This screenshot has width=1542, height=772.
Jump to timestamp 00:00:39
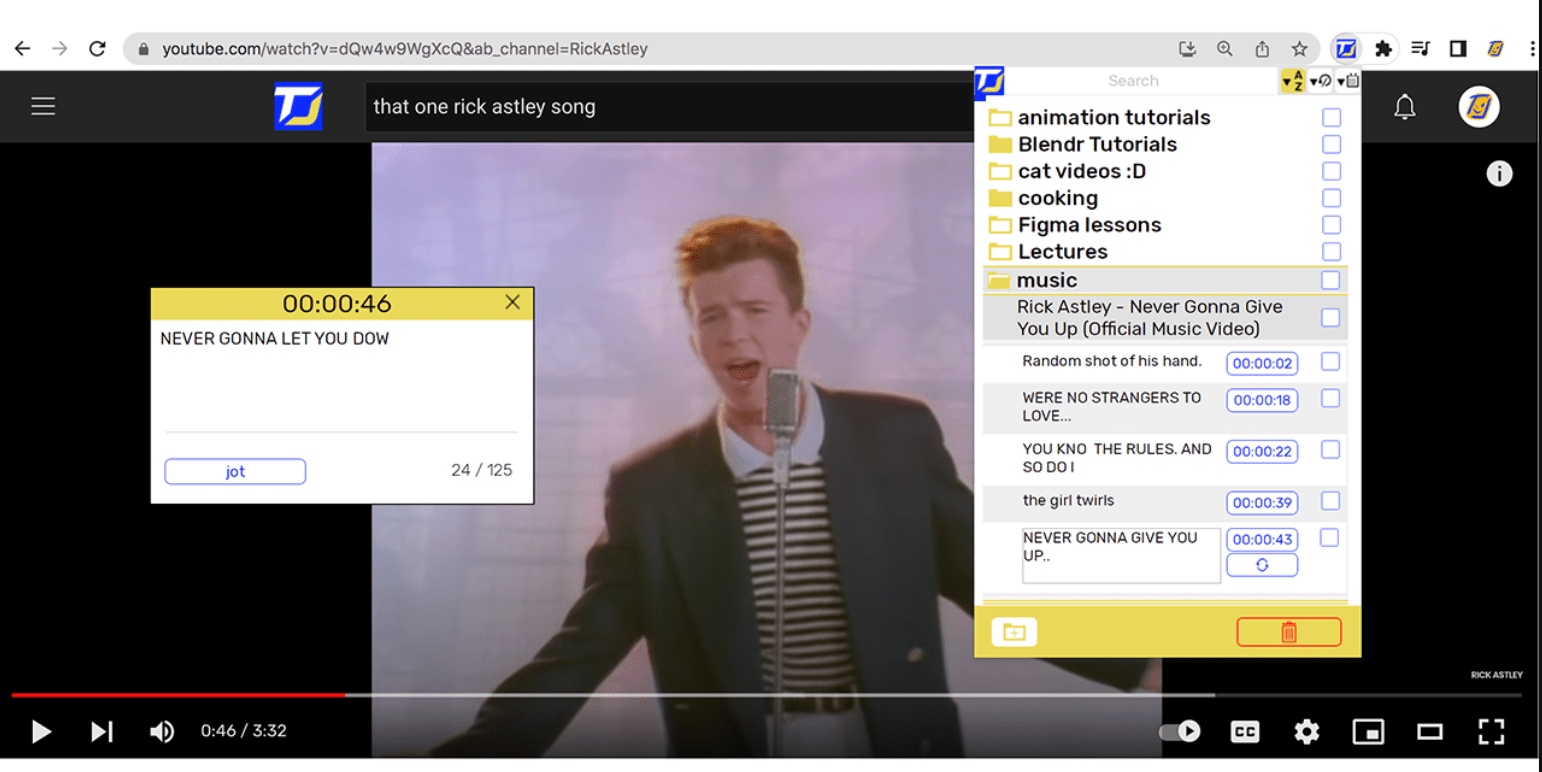pyautogui.click(x=1262, y=502)
